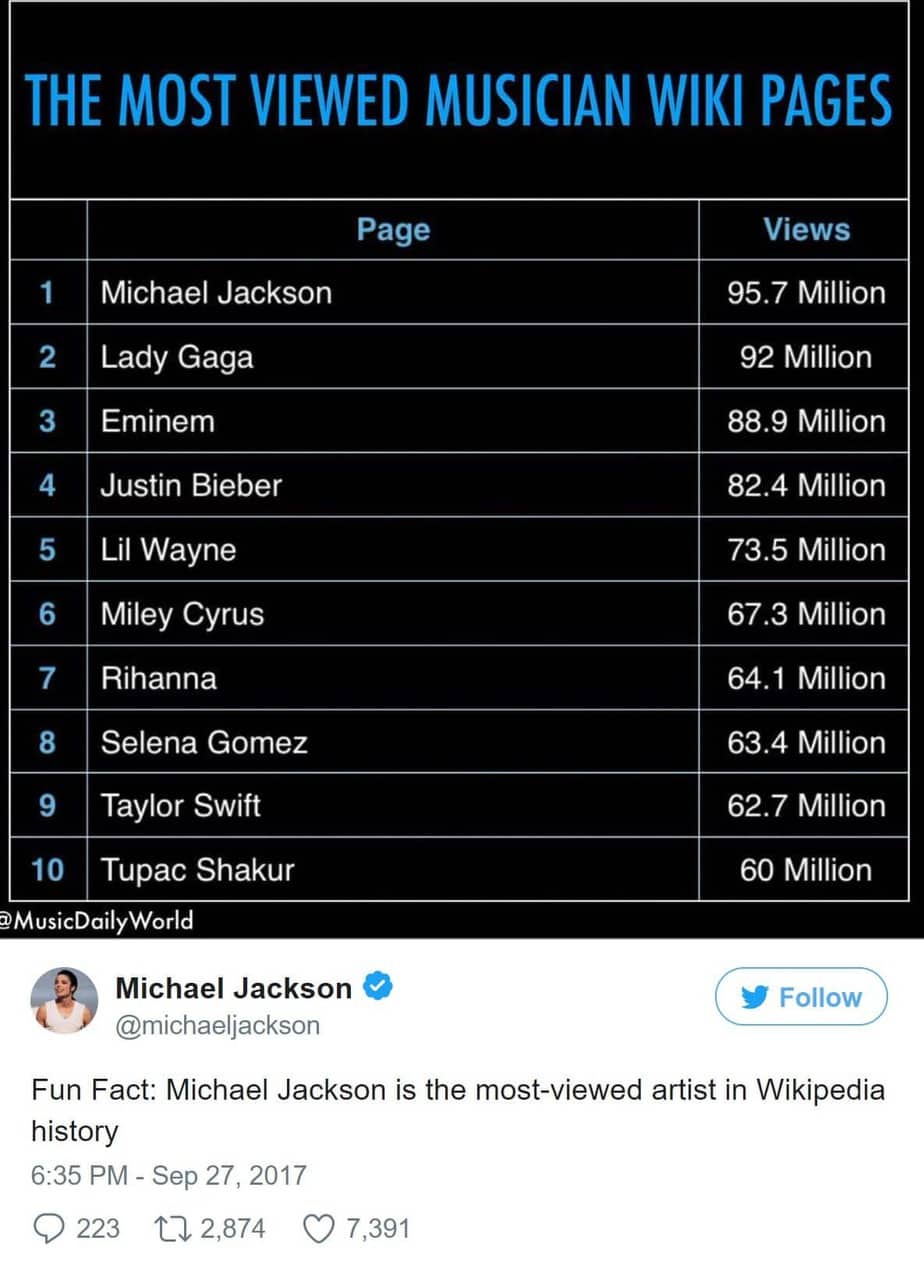Click the Michael Jackson display name
This screenshot has width=924, height=1262.
[x=234, y=988]
